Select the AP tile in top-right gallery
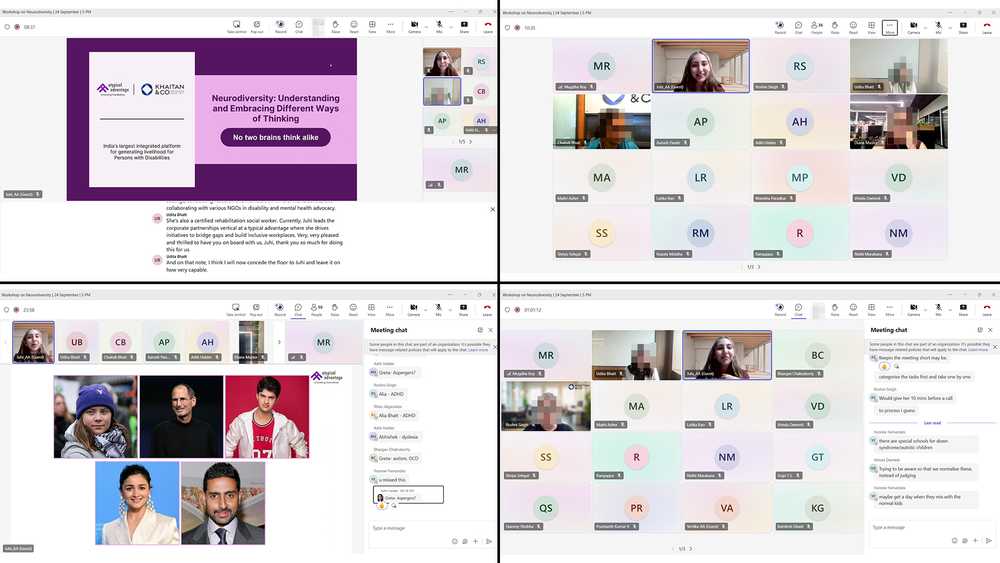The width and height of the screenshot is (1000, 563). (700, 122)
